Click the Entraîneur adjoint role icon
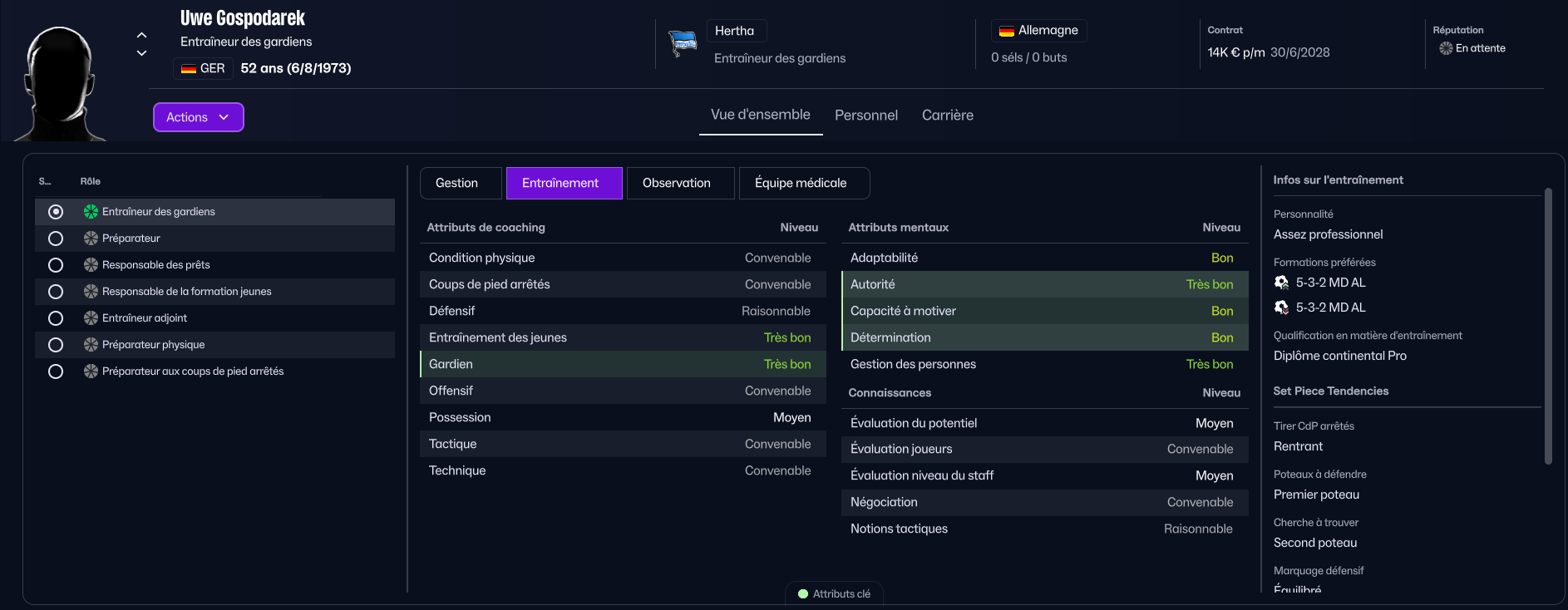1568x610 pixels. click(x=91, y=318)
